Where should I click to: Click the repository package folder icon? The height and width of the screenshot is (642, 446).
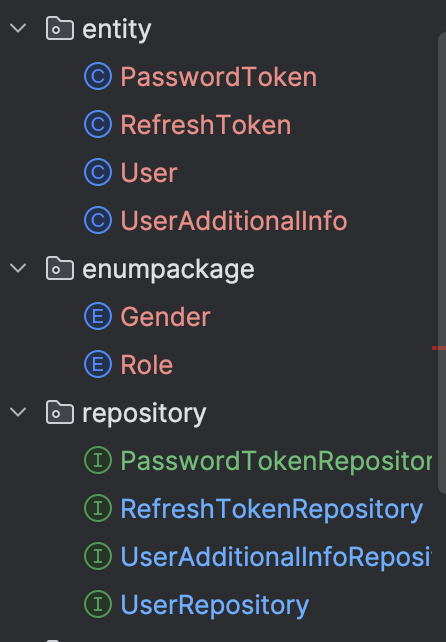point(60,412)
